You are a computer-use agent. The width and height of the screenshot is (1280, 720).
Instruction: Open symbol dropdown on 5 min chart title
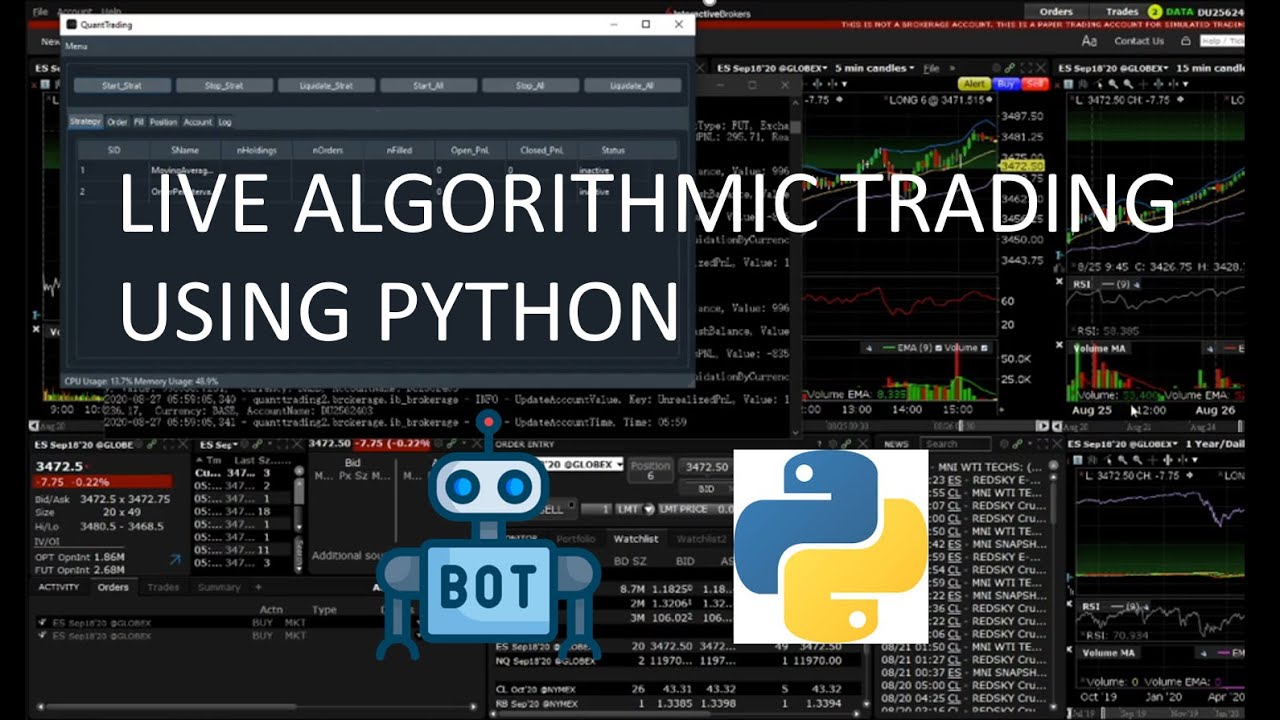tap(825, 68)
